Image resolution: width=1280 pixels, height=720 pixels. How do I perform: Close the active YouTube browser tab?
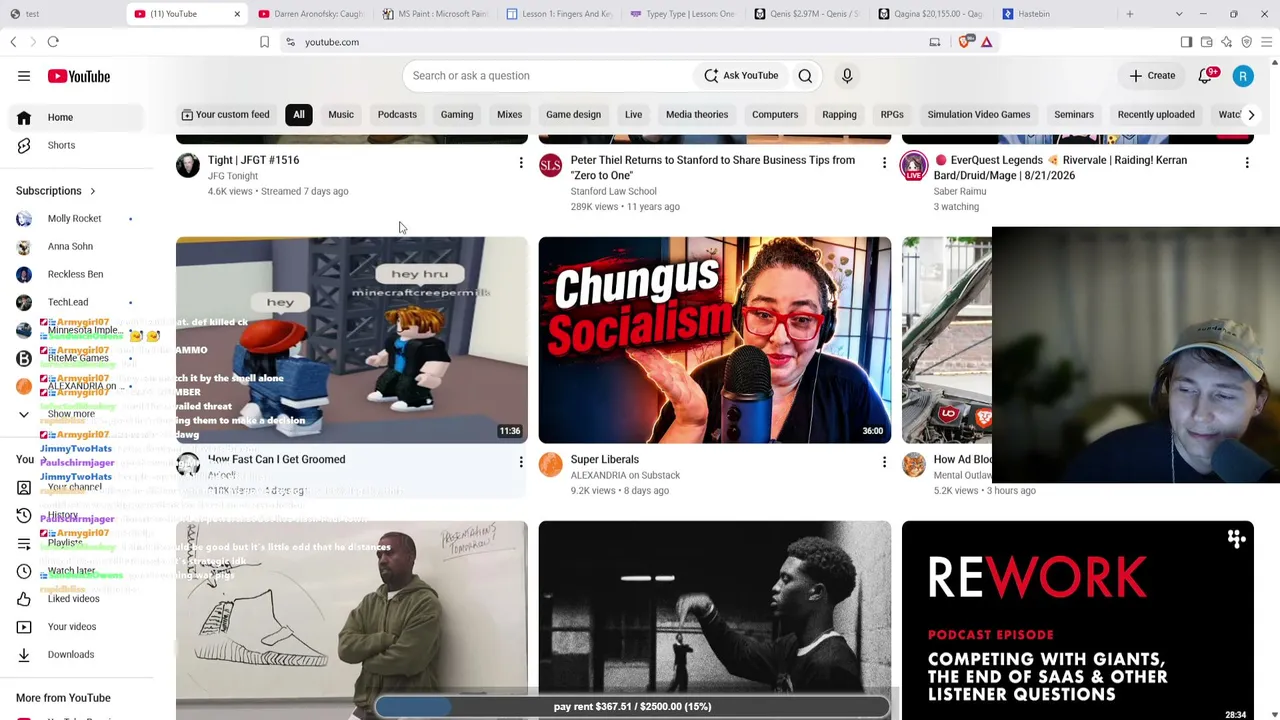point(237,14)
